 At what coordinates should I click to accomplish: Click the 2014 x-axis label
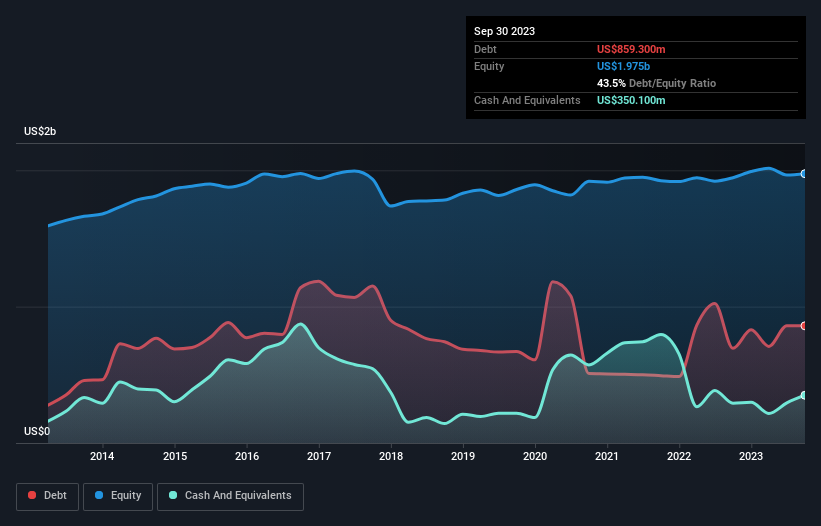[102, 456]
